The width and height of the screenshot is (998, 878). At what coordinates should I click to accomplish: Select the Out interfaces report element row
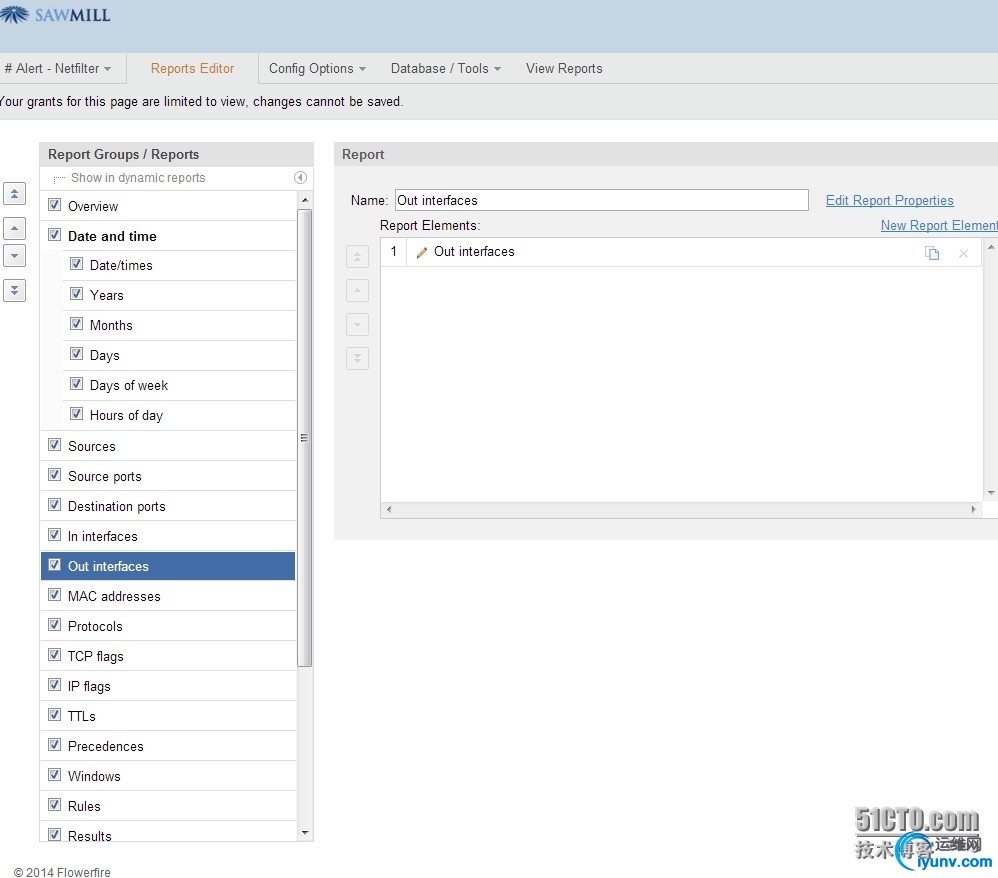click(x=681, y=252)
